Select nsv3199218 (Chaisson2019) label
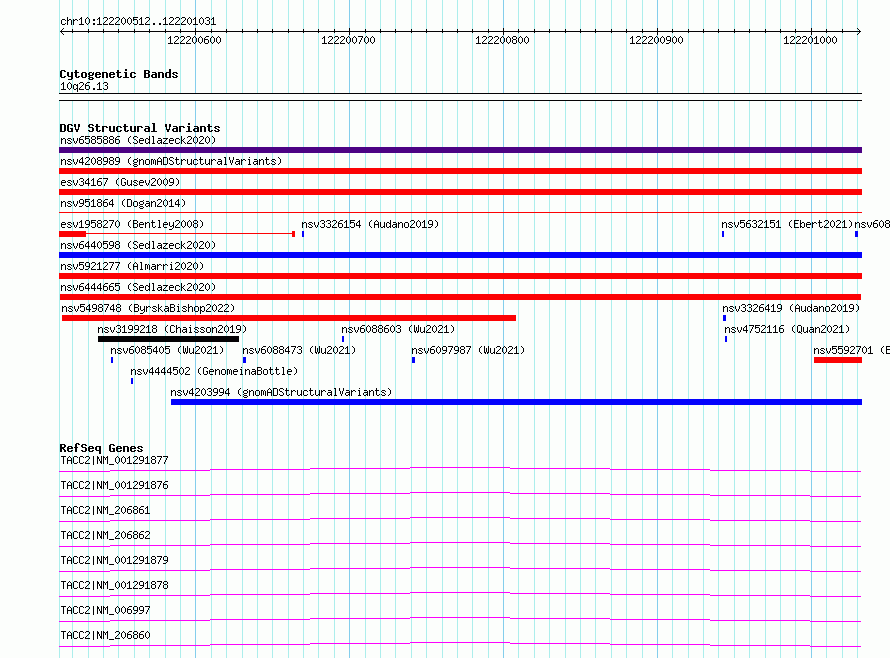Screen dimensions: 890x658 pyautogui.click(x=172, y=329)
